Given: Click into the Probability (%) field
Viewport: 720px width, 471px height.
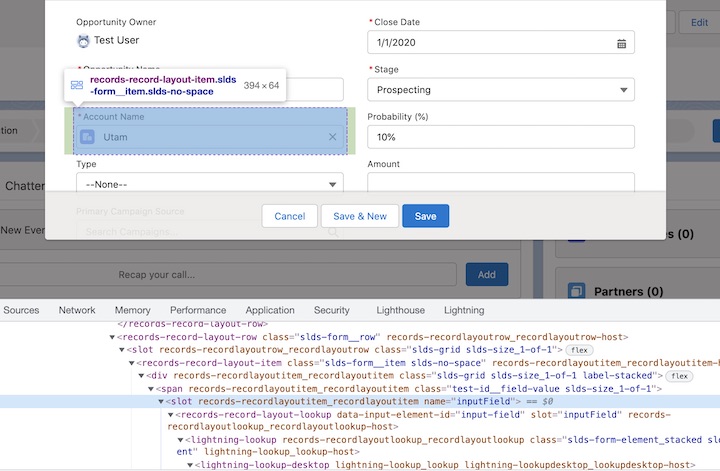Looking at the screenshot, I should (x=500, y=137).
